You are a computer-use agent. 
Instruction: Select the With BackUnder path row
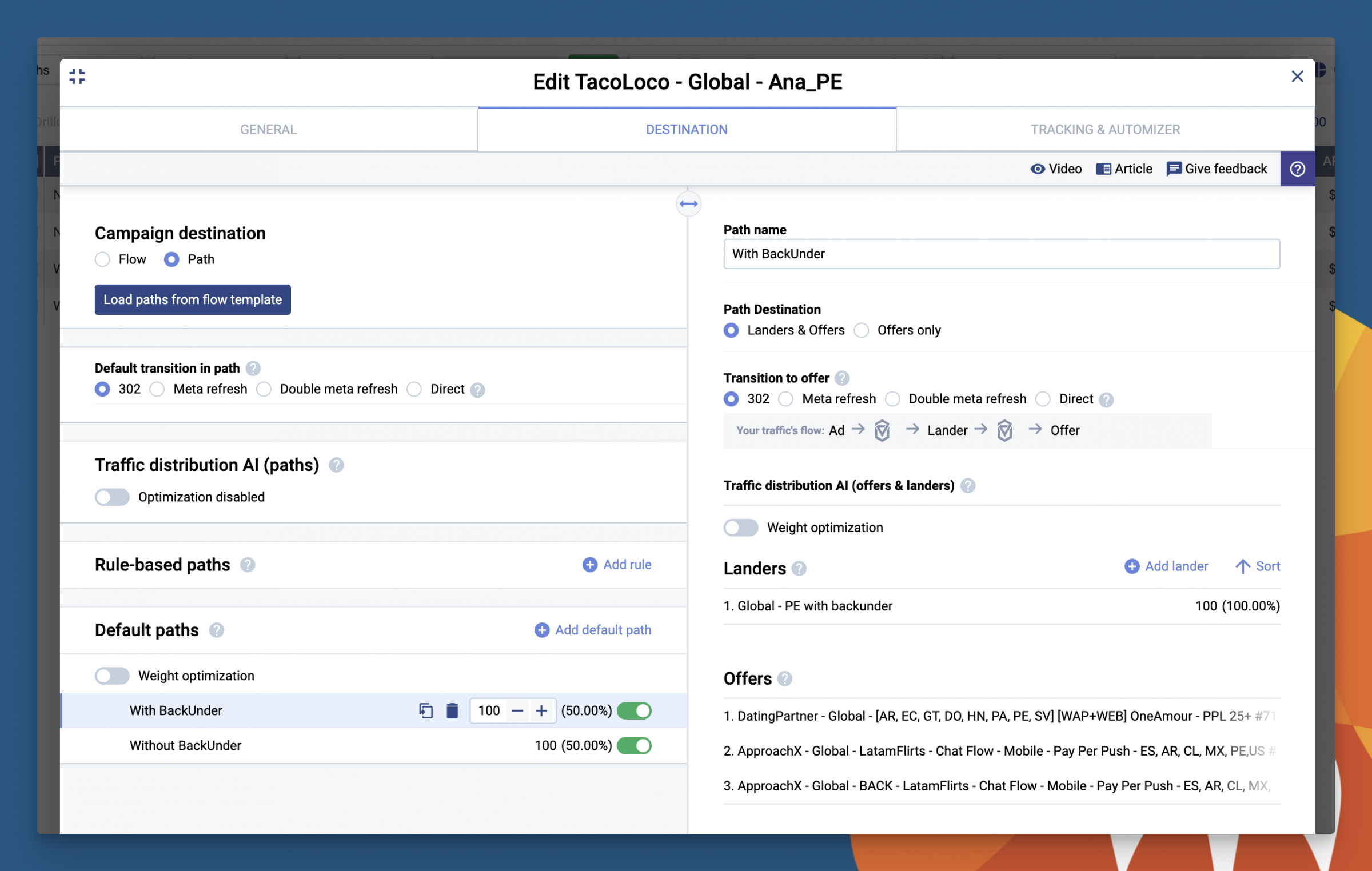tap(373, 710)
